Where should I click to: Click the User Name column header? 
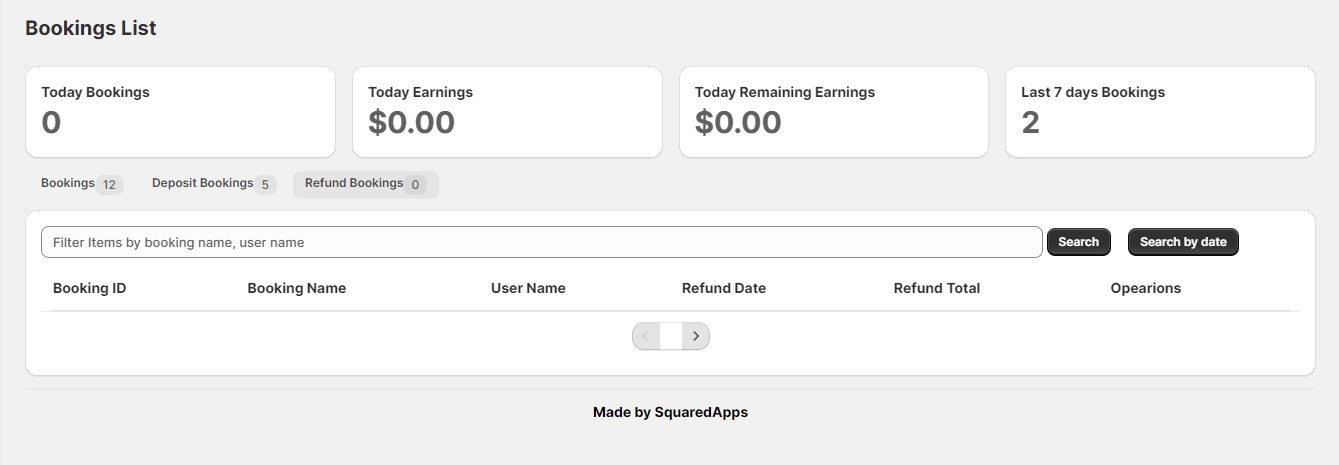click(x=528, y=288)
